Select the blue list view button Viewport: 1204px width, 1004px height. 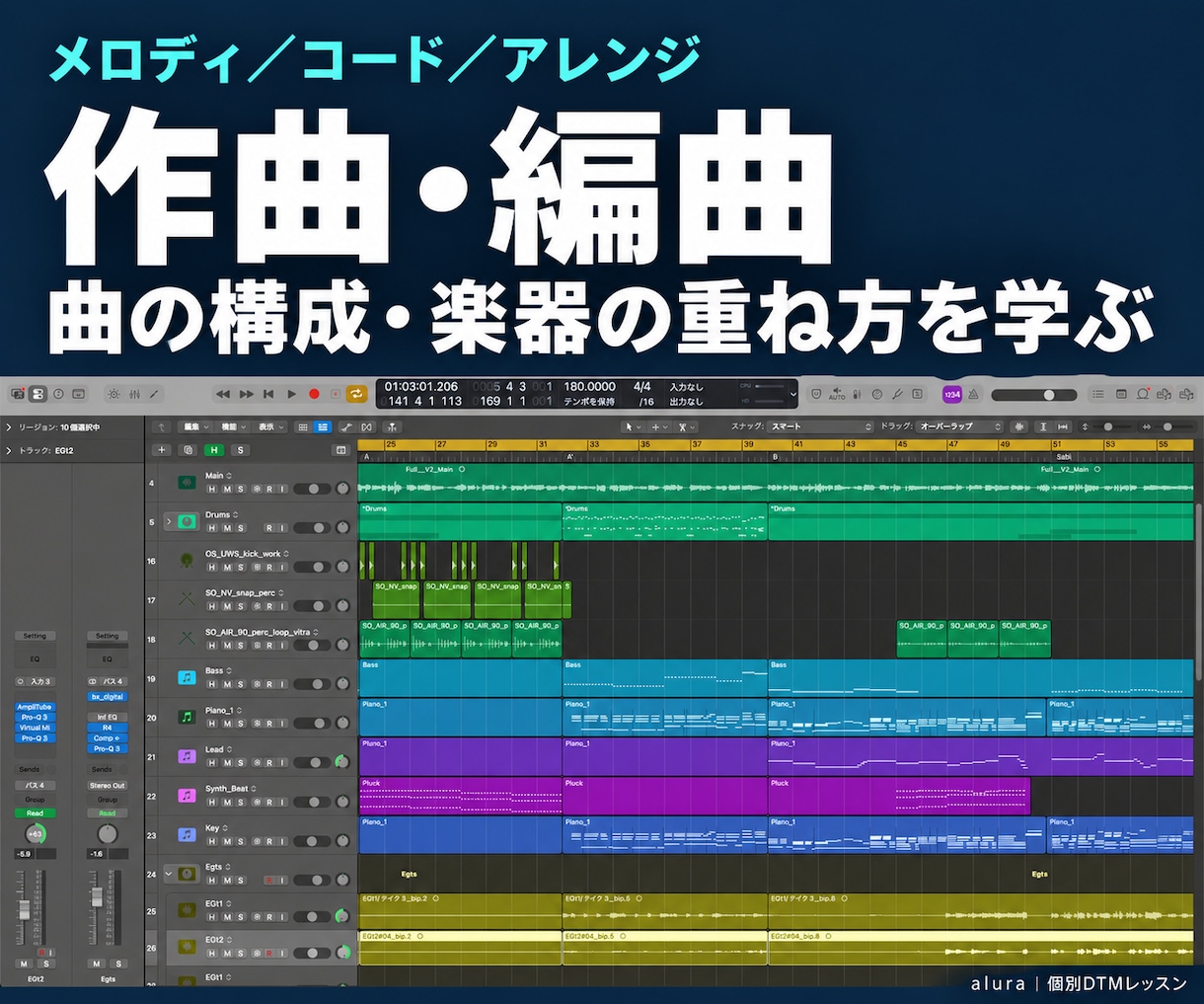pyautogui.click(x=323, y=426)
